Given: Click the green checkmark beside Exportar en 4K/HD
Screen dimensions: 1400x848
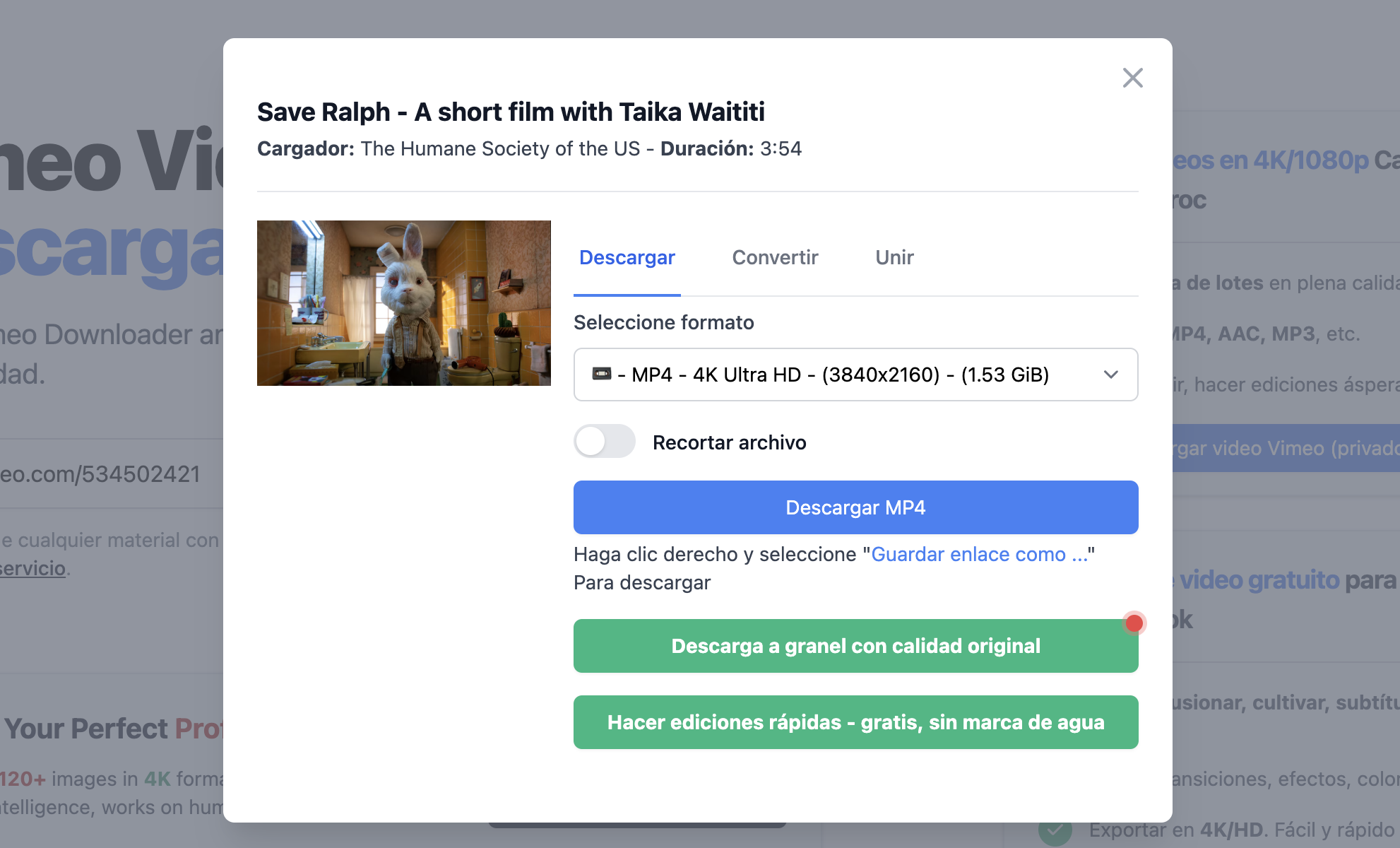Looking at the screenshot, I should (x=1055, y=830).
